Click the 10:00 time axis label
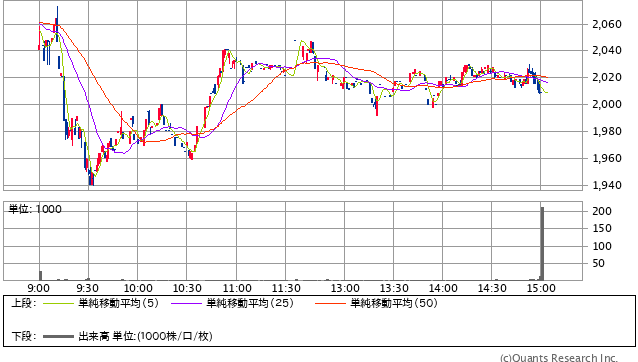This screenshot has height=362, width=638. point(138,288)
